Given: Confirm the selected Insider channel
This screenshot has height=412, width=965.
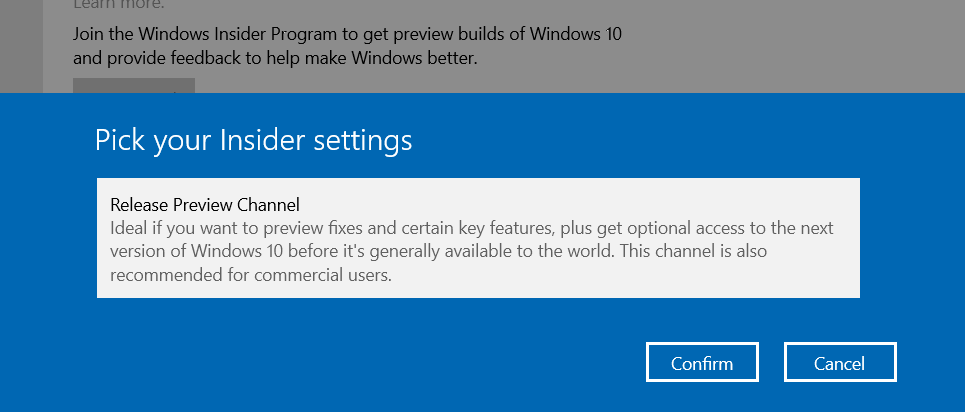Looking at the screenshot, I should [702, 363].
